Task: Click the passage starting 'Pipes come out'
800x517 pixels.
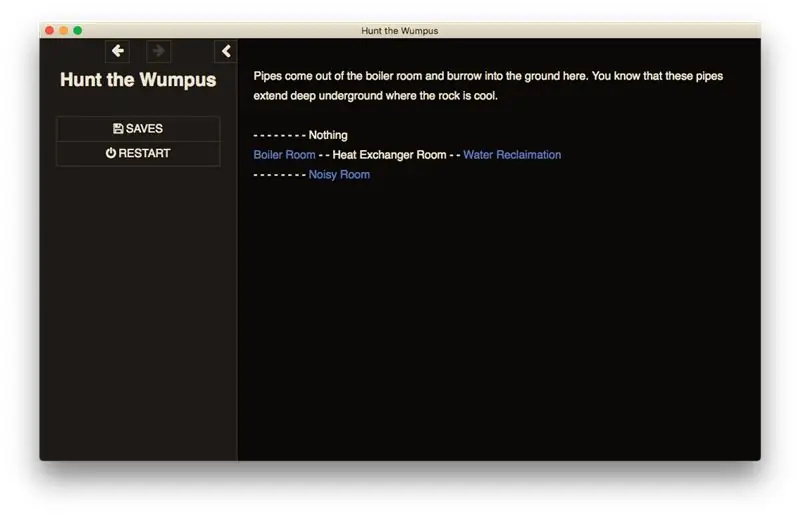Action: coord(488,86)
